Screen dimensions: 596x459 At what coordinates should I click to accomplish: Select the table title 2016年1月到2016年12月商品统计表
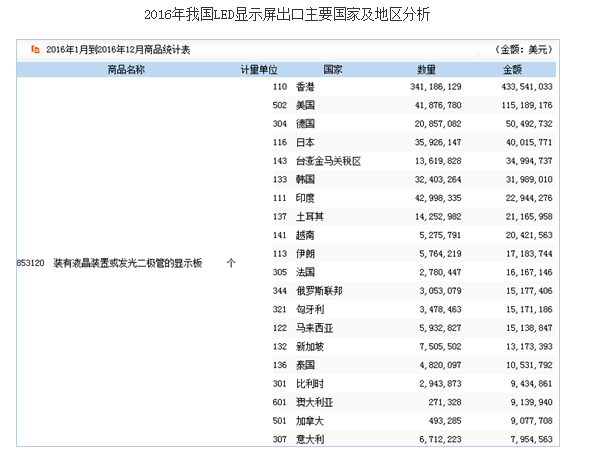pyautogui.click(x=118, y=50)
